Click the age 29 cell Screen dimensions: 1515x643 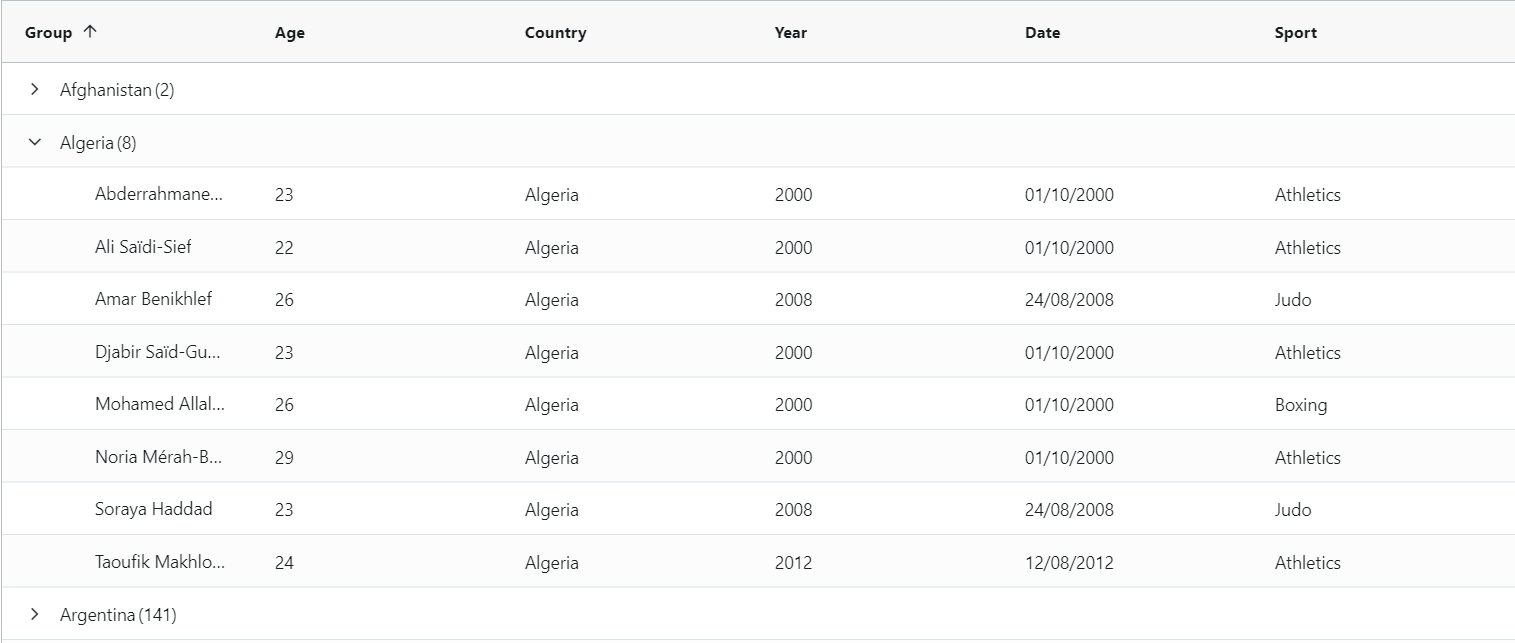tap(284, 458)
